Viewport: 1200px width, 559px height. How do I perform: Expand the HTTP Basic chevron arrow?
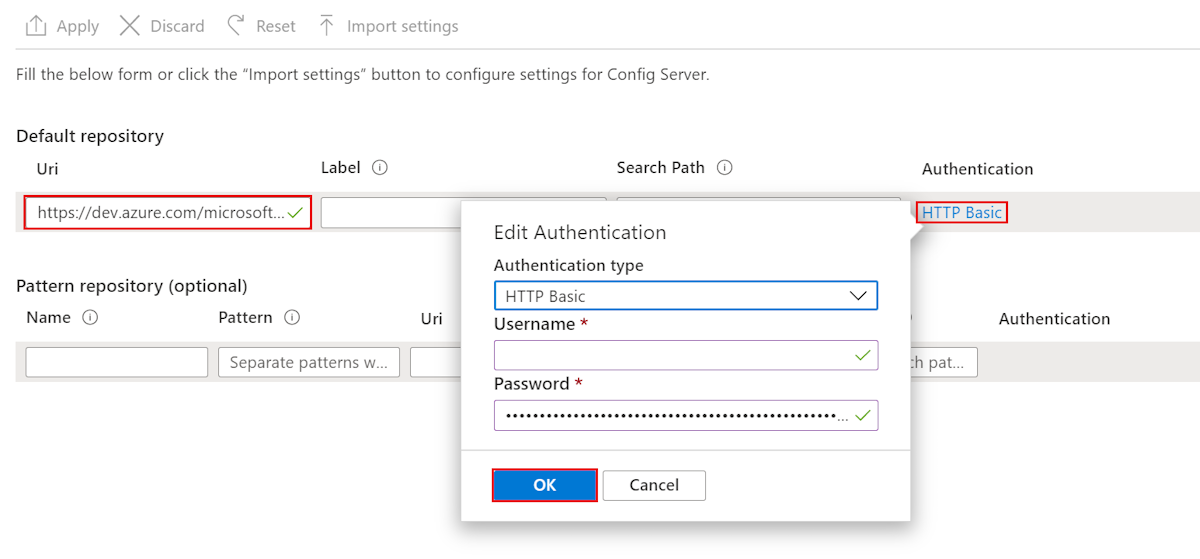point(858,296)
